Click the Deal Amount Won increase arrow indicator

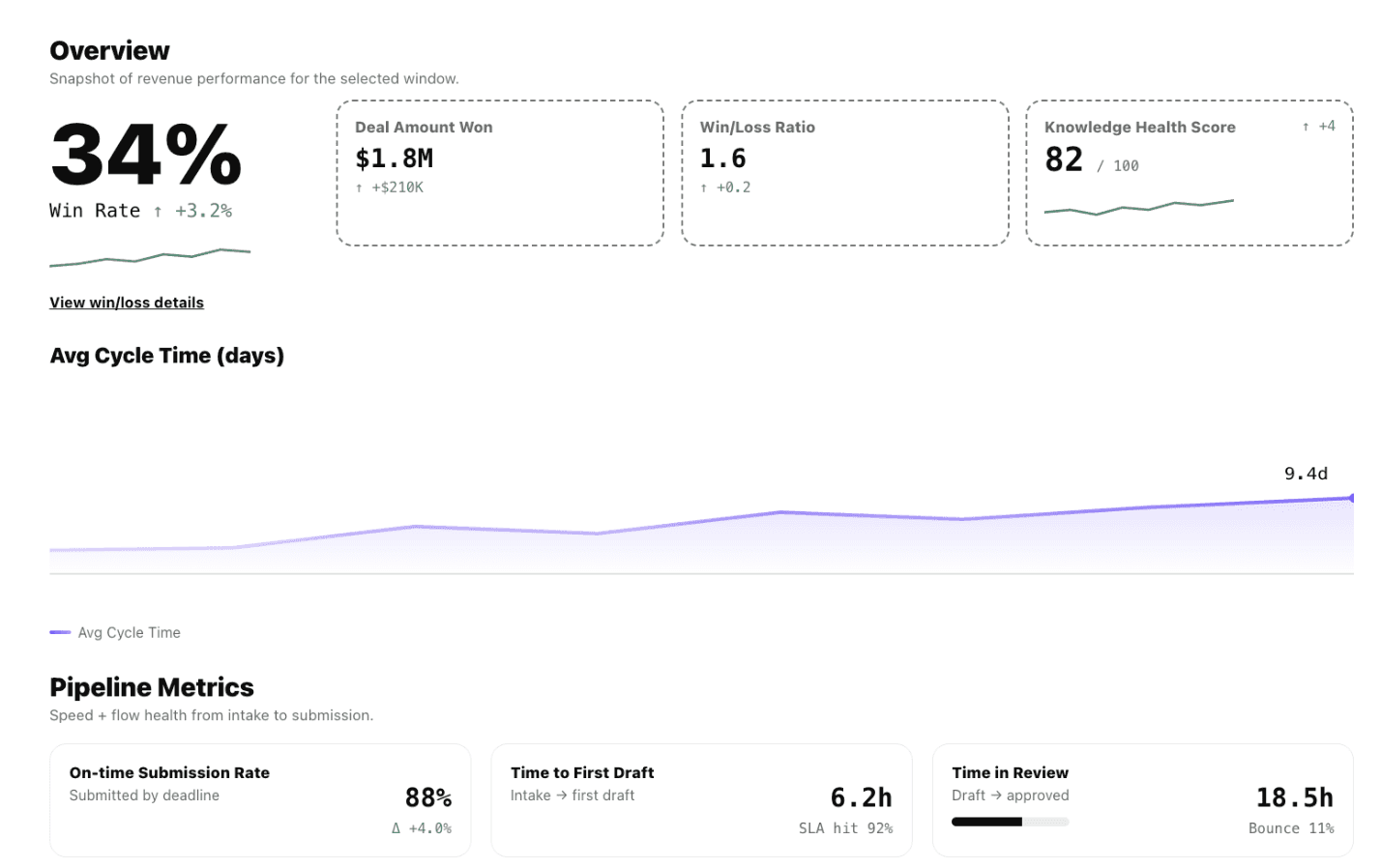(361, 187)
